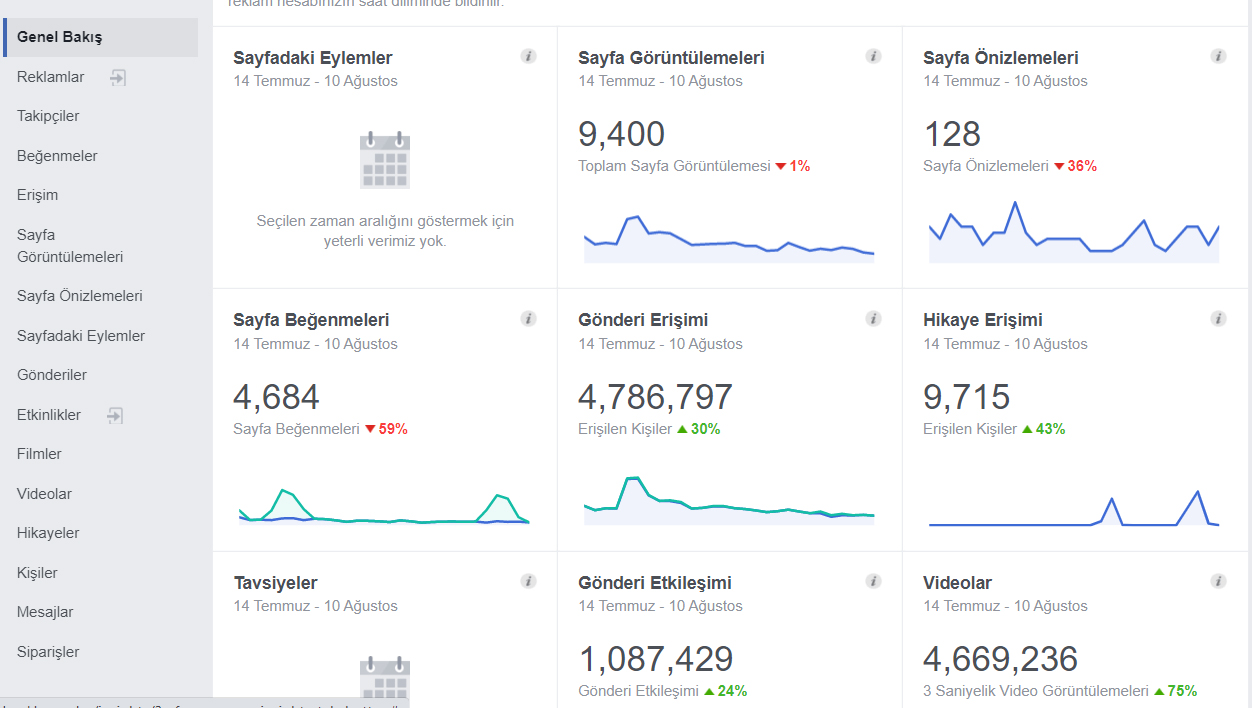The width and height of the screenshot is (1252, 708).
Task: Open Sayfa Görüntülemeleri in the sidebar
Action: pos(70,246)
